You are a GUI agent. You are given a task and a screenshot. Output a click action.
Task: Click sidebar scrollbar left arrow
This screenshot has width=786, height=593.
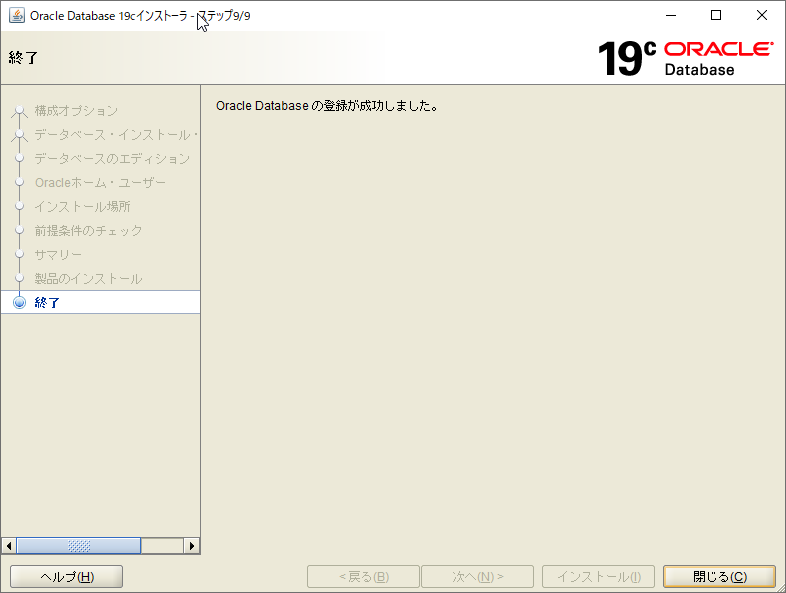pos(9,545)
